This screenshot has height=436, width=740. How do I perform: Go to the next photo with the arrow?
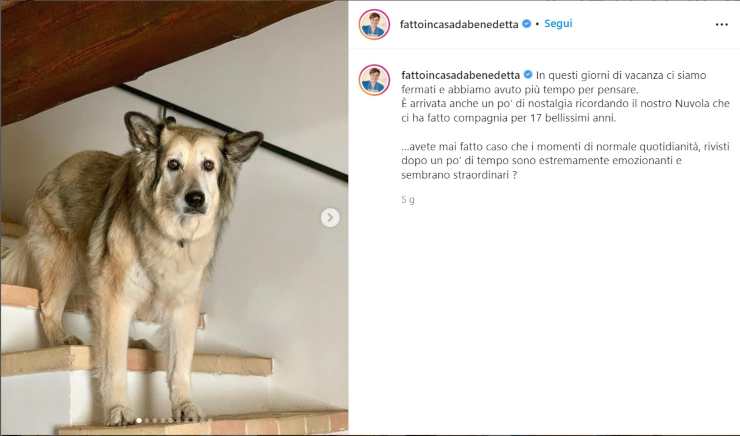click(330, 218)
